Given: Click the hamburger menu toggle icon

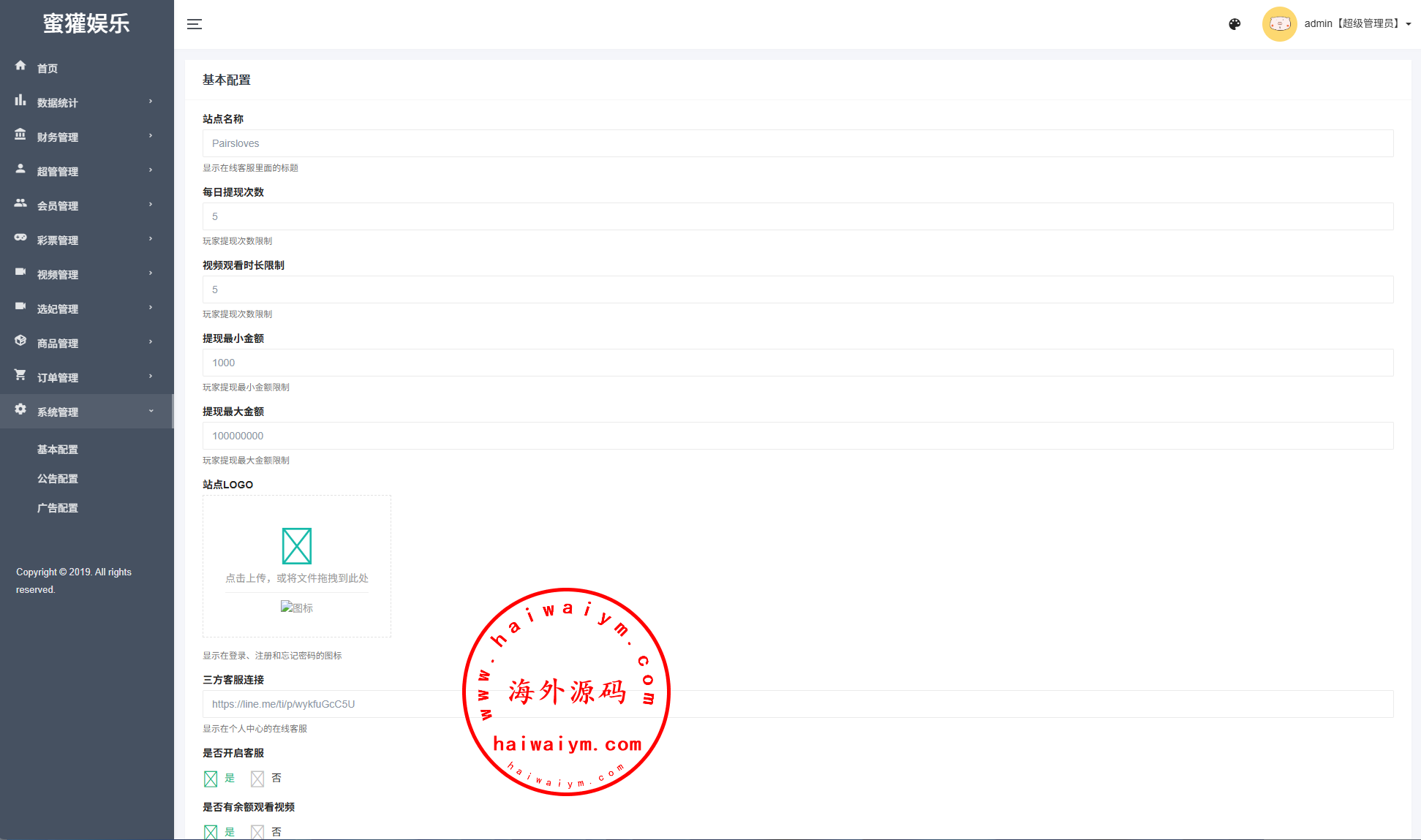Looking at the screenshot, I should (x=195, y=24).
